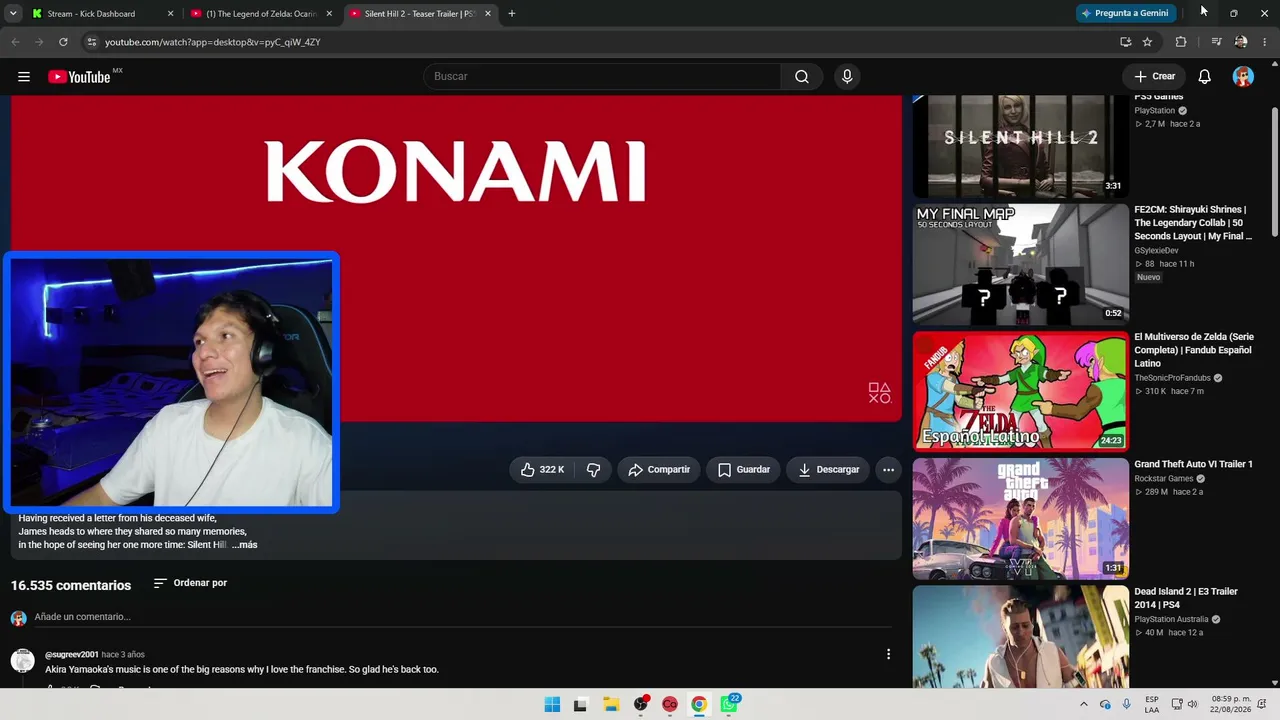Open the TheSonicProFandubs channel name

tap(1172, 378)
